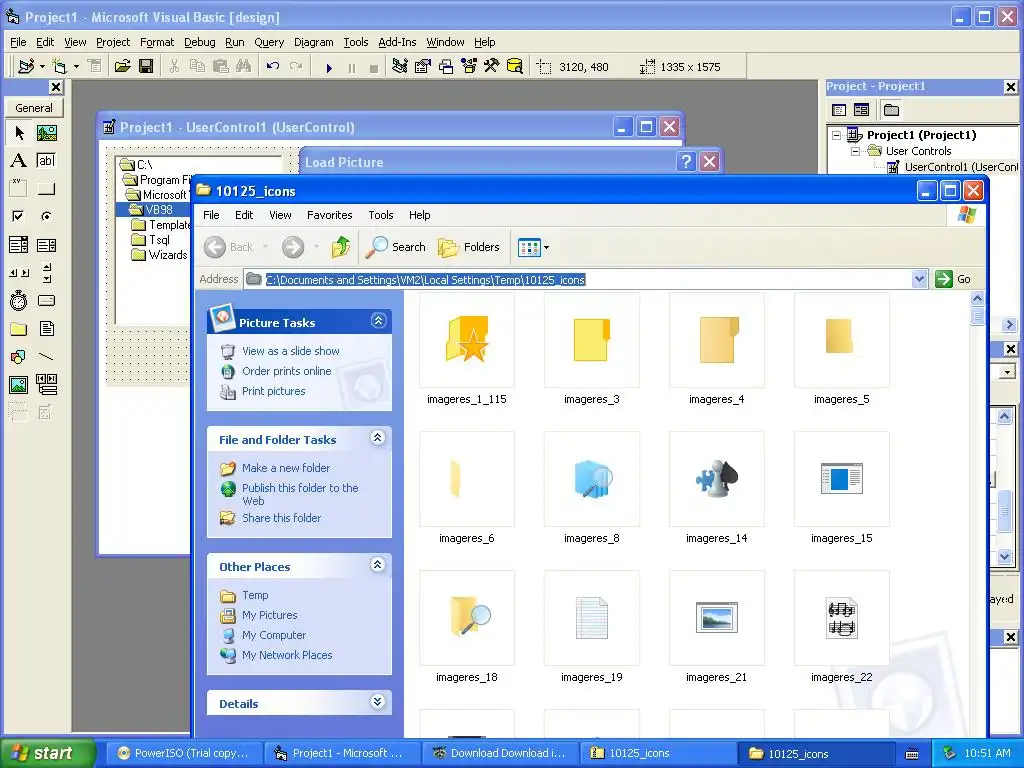This screenshot has height=768, width=1024.
Task: Click View Code in Project panel
Action: coord(839,110)
